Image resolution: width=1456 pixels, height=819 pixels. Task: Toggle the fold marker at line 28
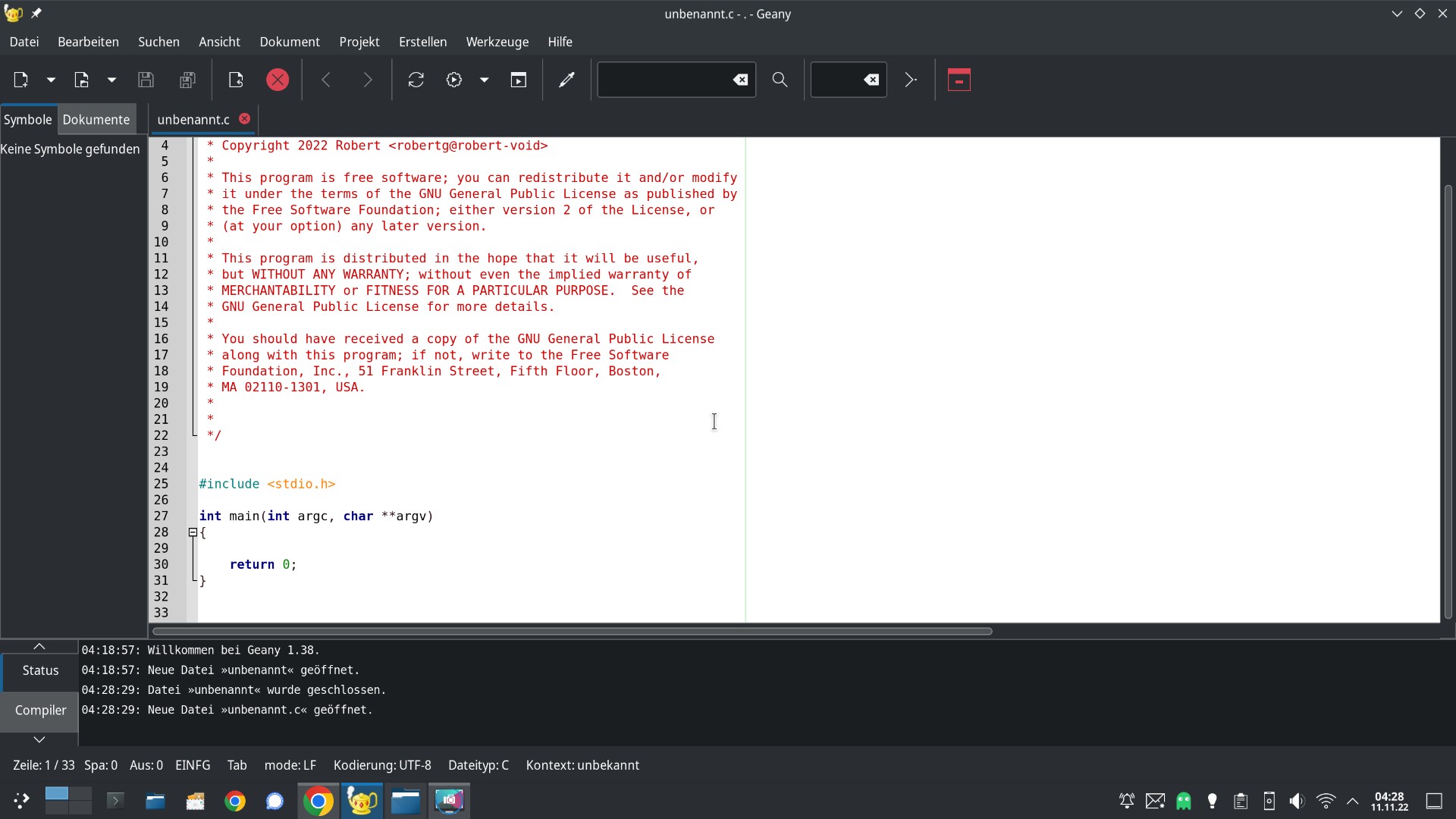[x=193, y=532]
